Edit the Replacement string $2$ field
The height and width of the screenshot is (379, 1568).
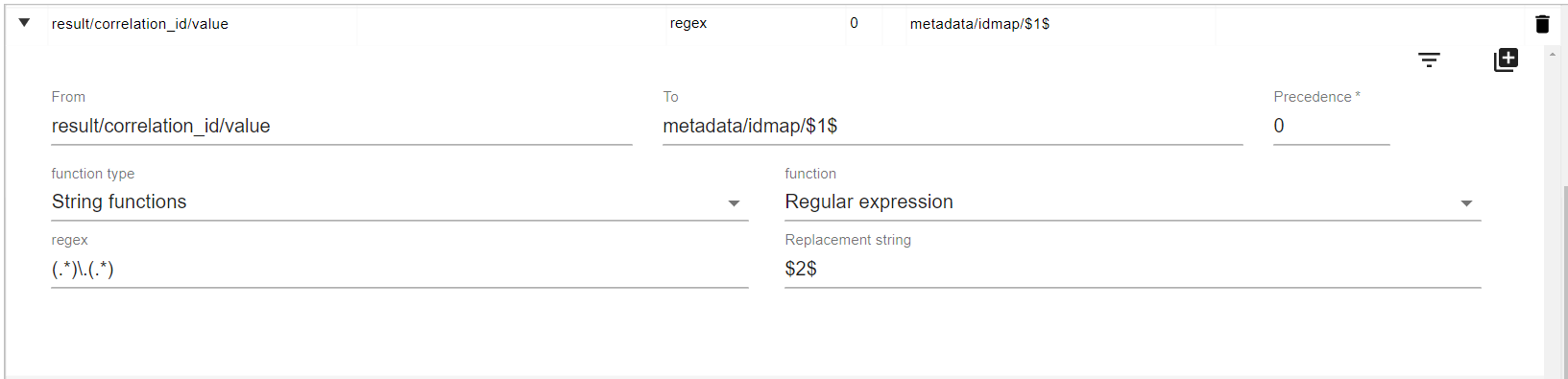click(1132, 270)
